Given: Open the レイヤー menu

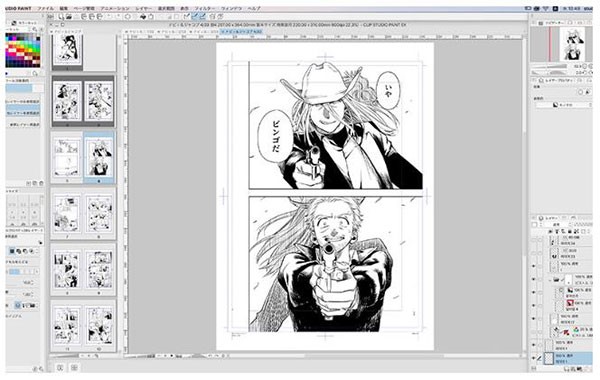Looking at the screenshot, I should click(x=143, y=8).
